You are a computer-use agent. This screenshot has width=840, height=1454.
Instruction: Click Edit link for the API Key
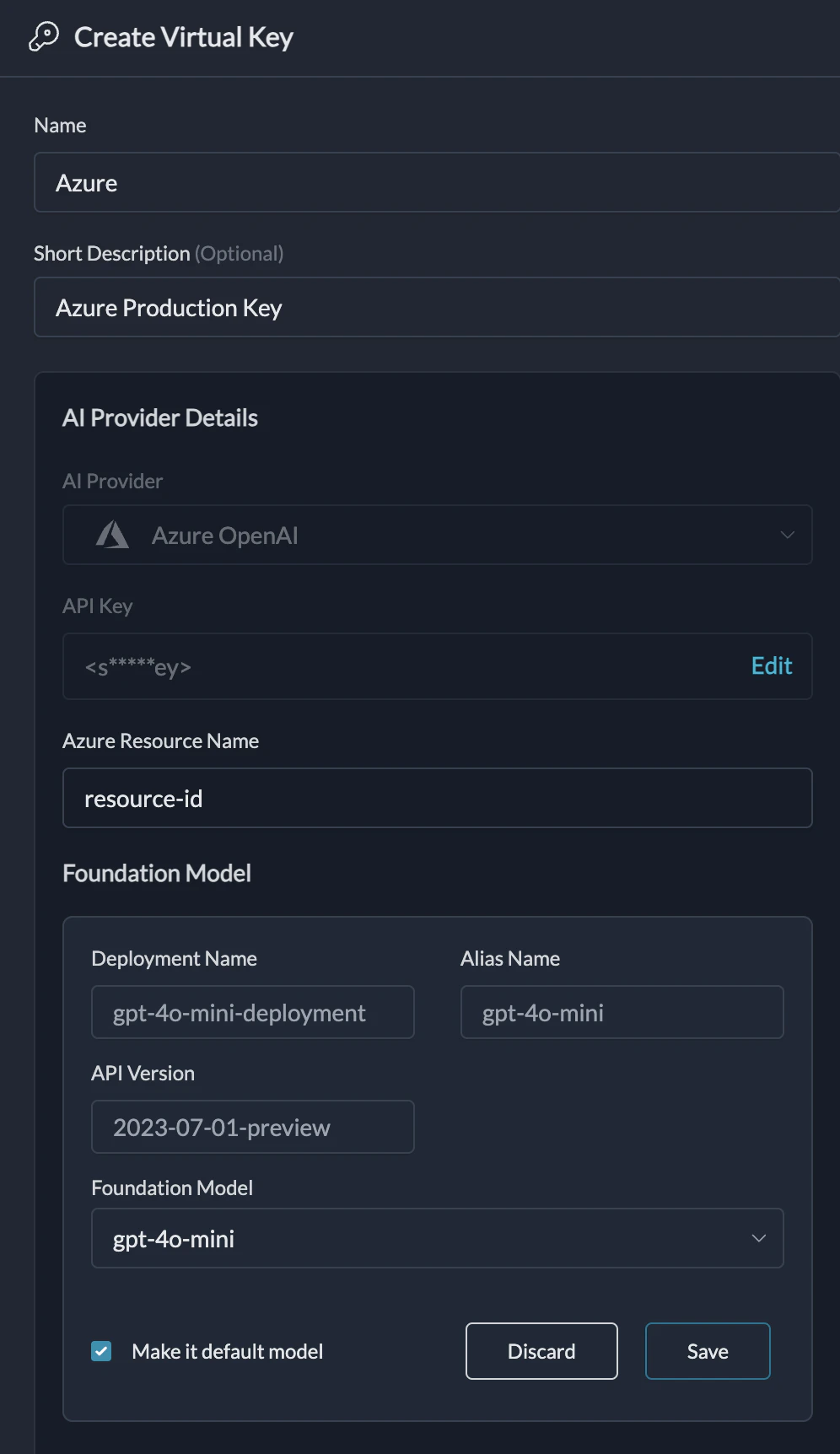coord(771,666)
